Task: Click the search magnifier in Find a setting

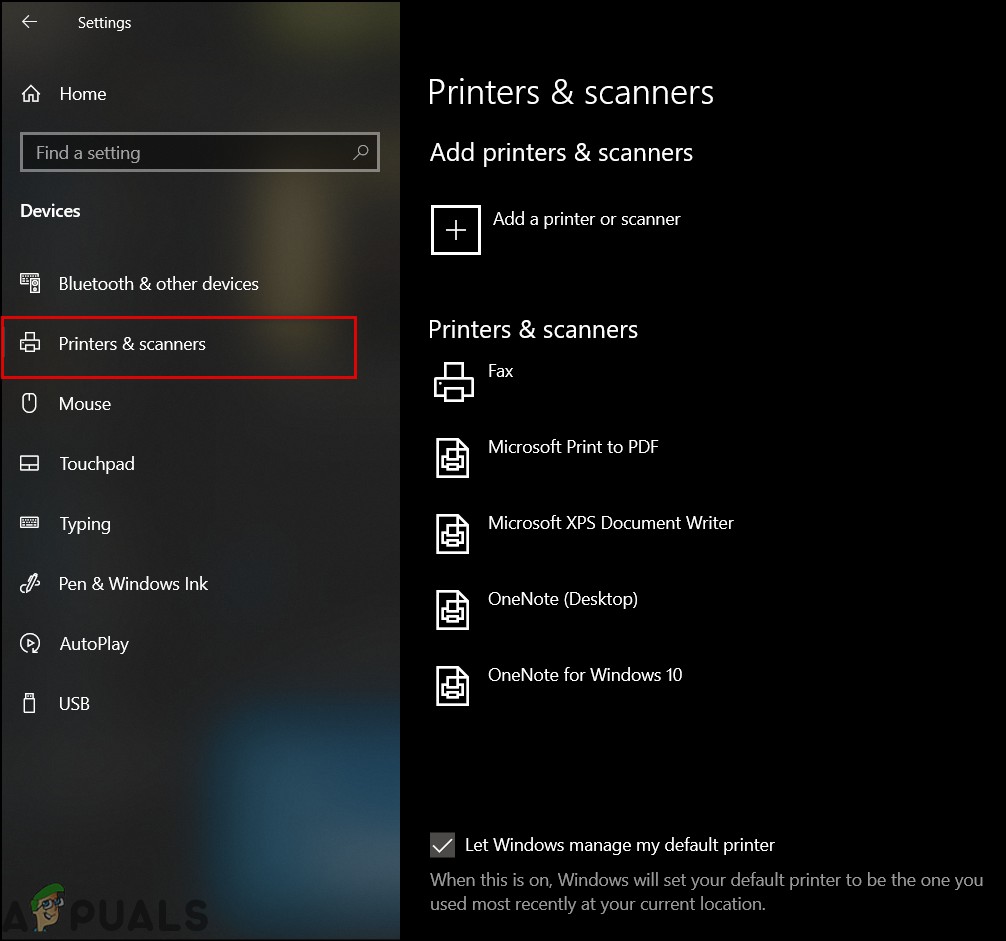Action: tap(361, 152)
